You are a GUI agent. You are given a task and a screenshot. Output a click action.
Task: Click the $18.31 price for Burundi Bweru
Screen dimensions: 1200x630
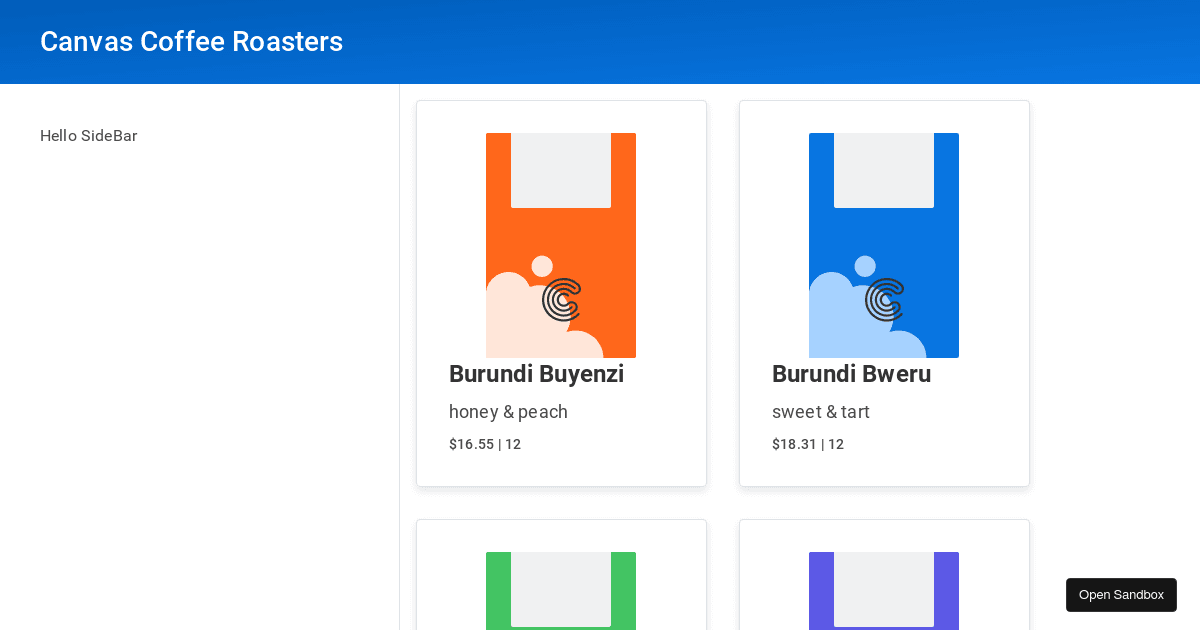[x=808, y=444]
